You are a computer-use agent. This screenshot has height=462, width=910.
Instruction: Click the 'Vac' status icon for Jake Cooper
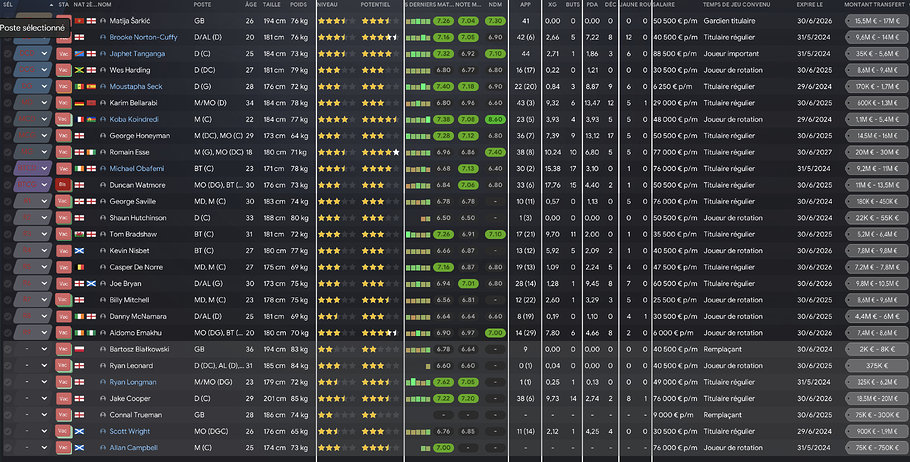63,399
